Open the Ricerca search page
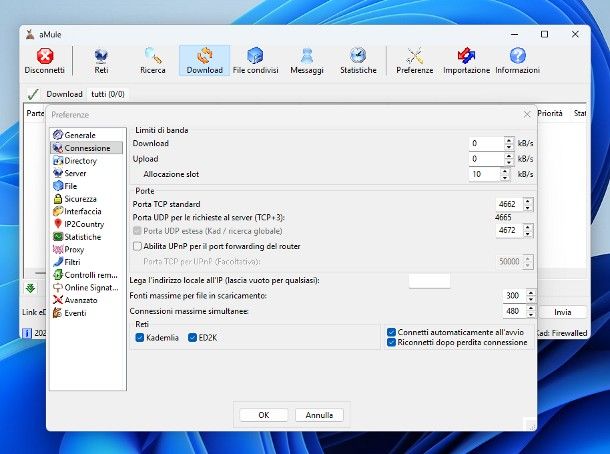610x454 pixels. click(x=153, y=61)
